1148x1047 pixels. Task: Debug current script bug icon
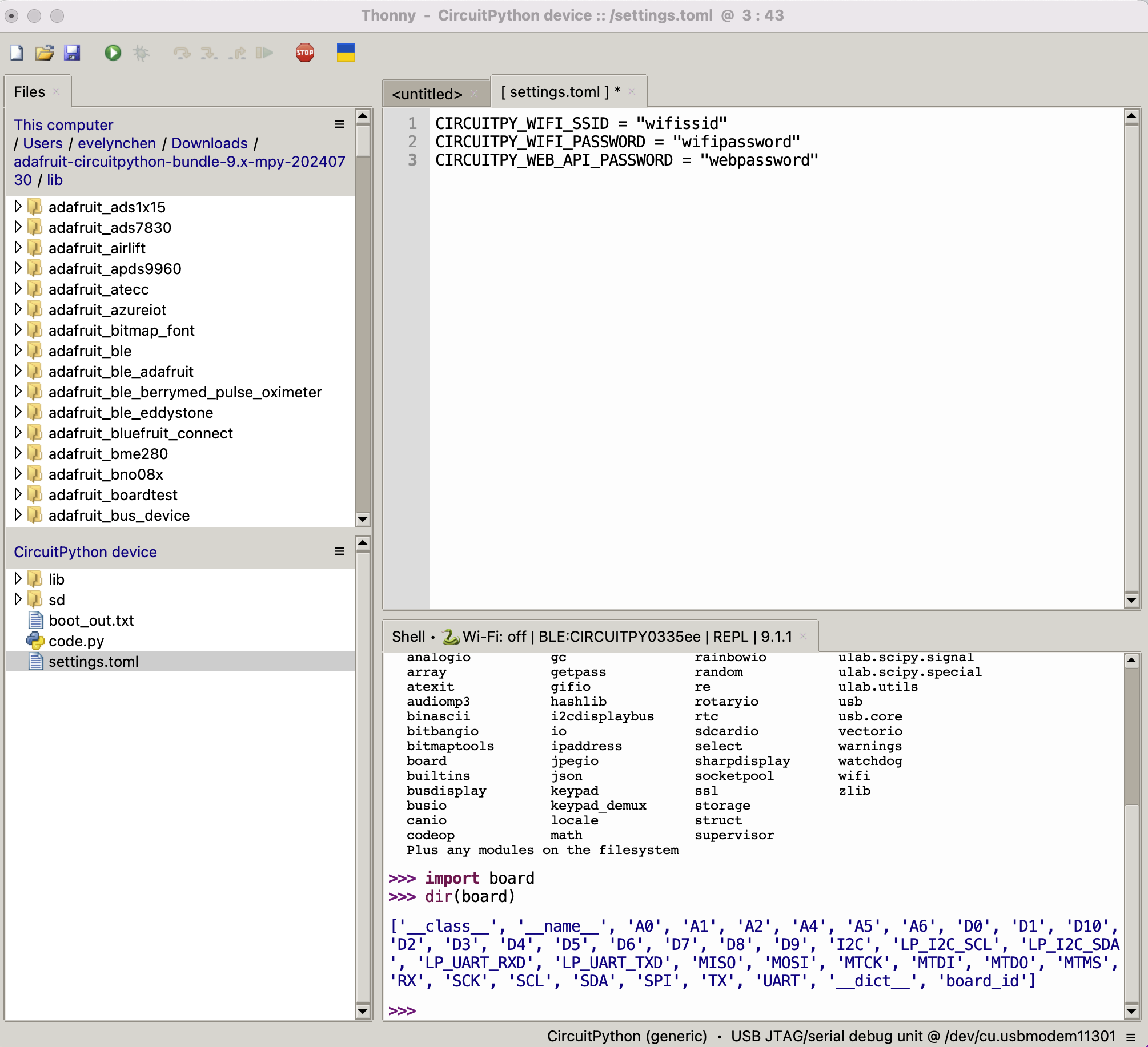click(141, 53)
